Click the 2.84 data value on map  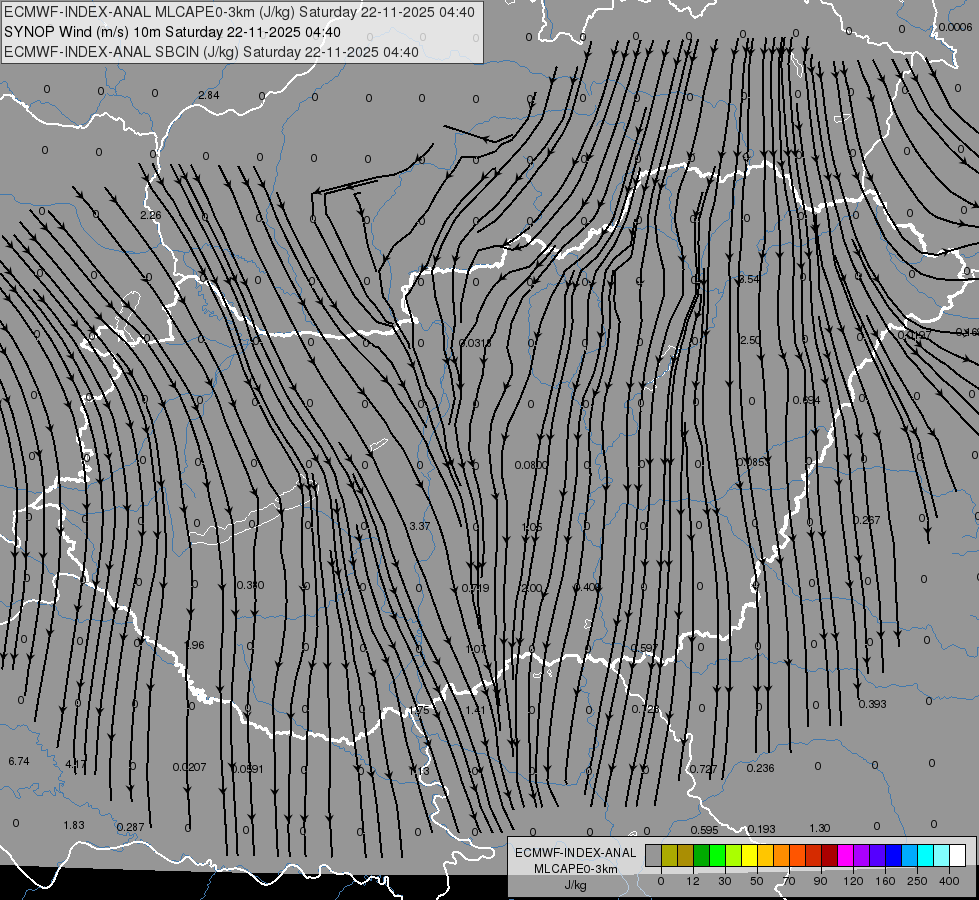208,95
